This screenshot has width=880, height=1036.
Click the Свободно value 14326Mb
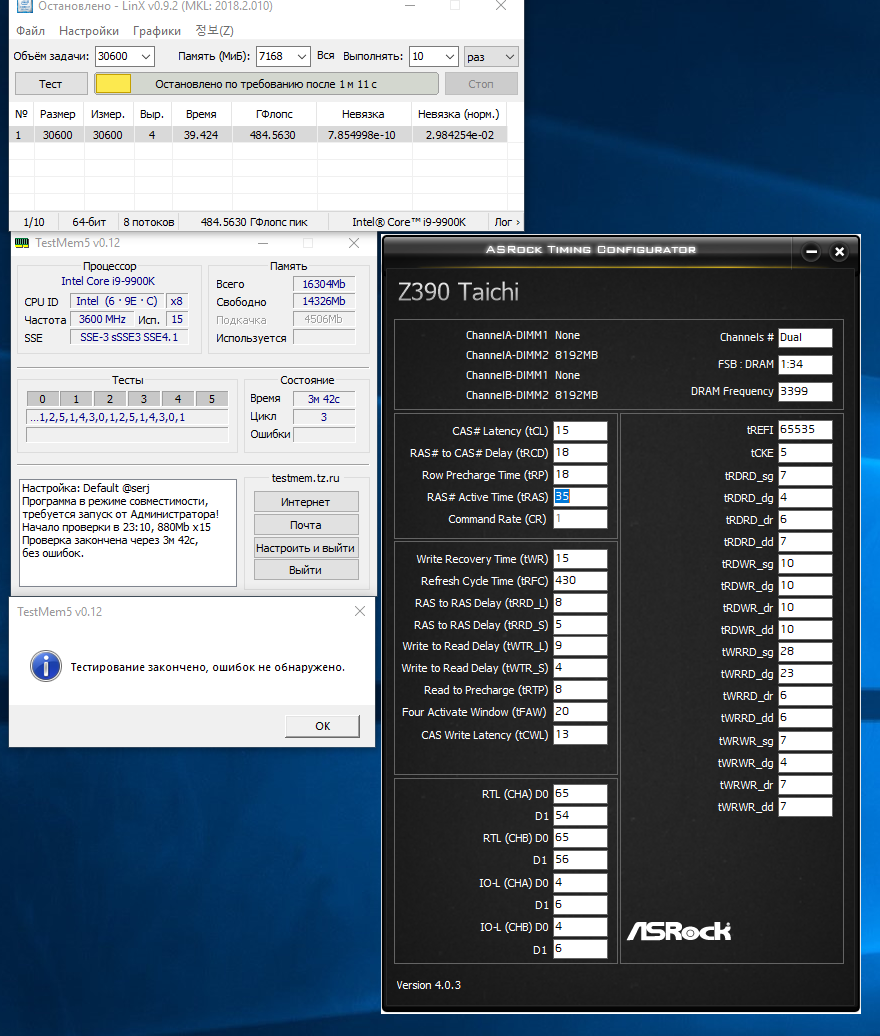click(x=324, y=301)
